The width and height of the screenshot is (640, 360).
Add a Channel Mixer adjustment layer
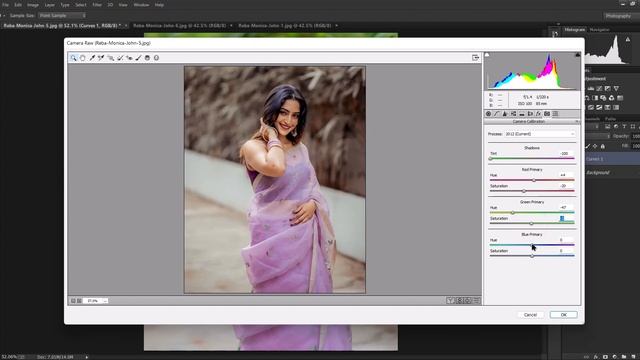click(611, 98)
